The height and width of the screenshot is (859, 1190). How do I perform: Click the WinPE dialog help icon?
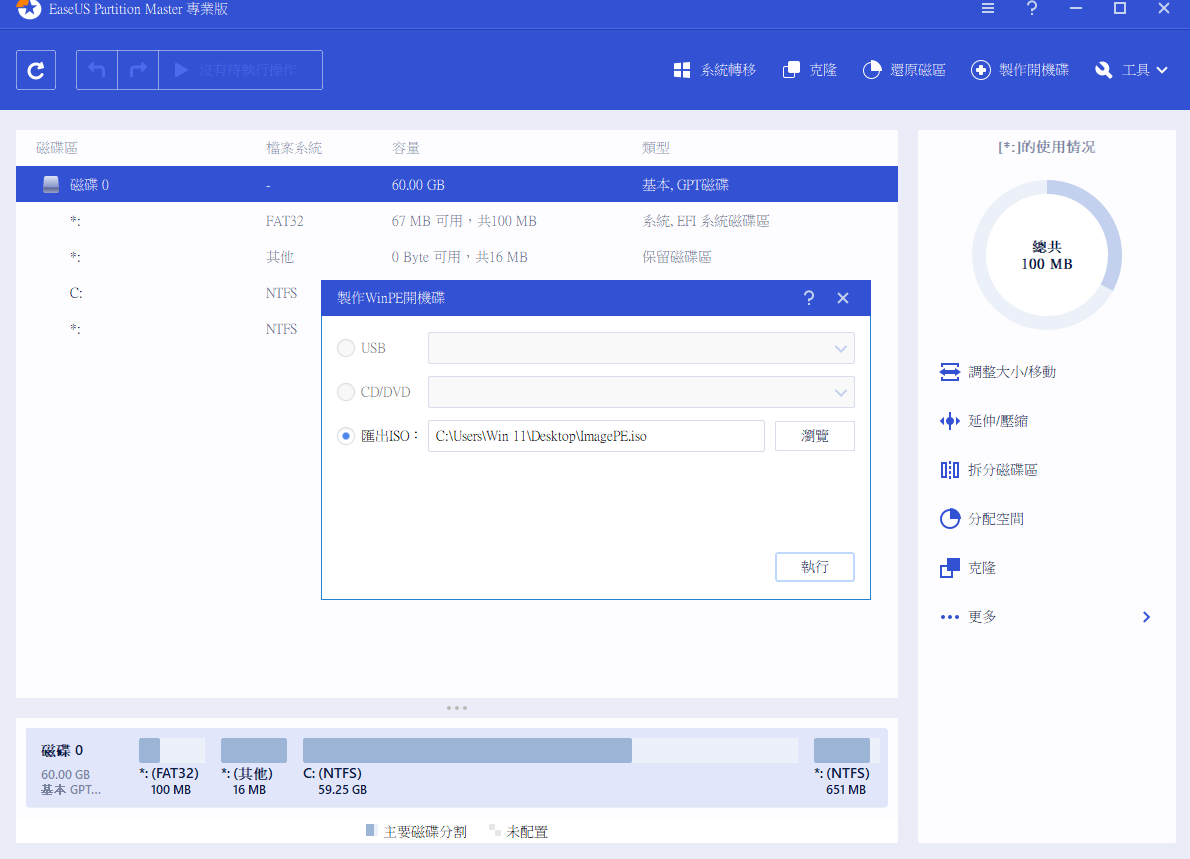tap(809, 298)
